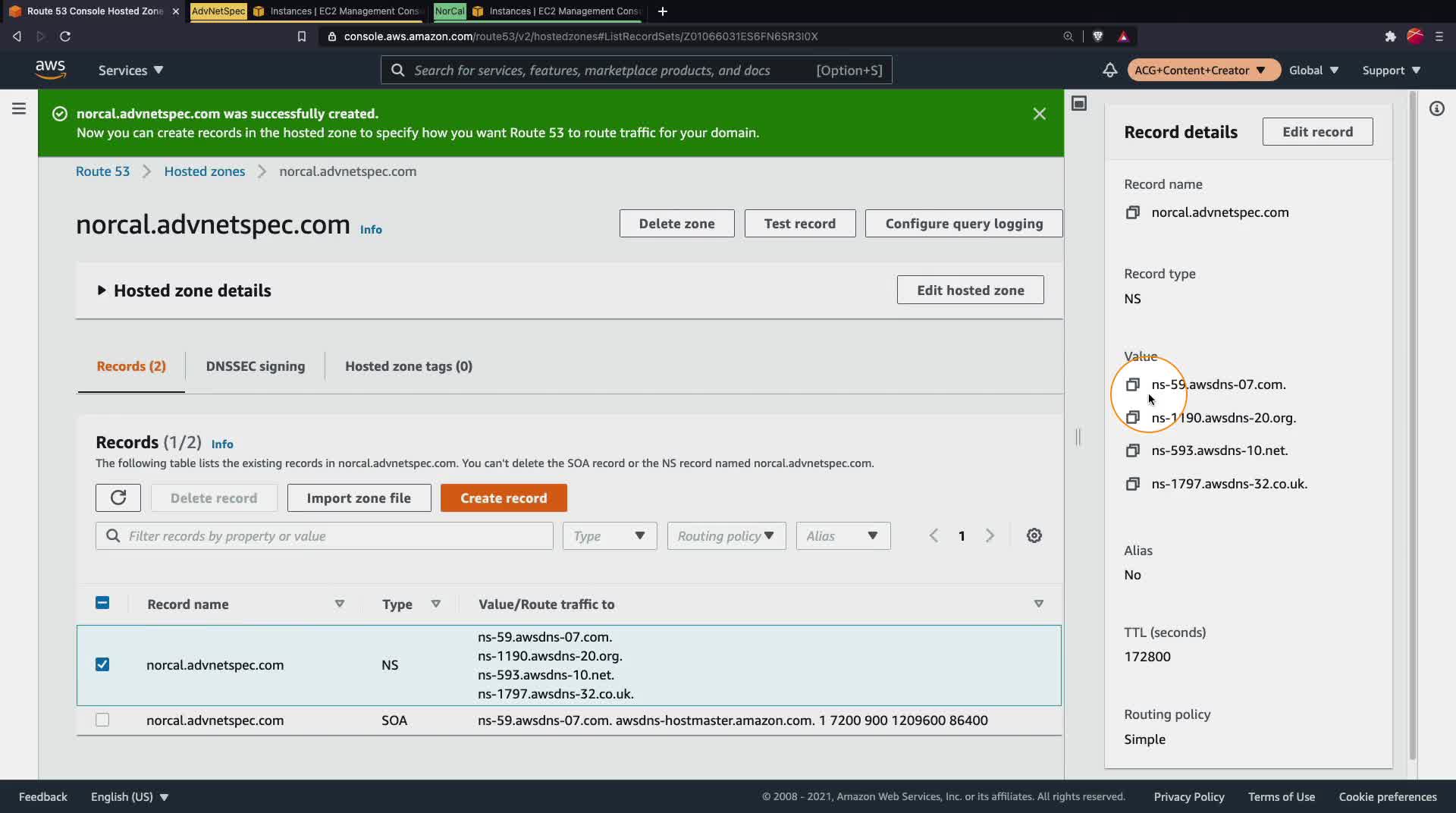The width and height of the screenshot is (1456, 813).
Task: Open the Routing policy filter dropdown
Action: [726, 535]
